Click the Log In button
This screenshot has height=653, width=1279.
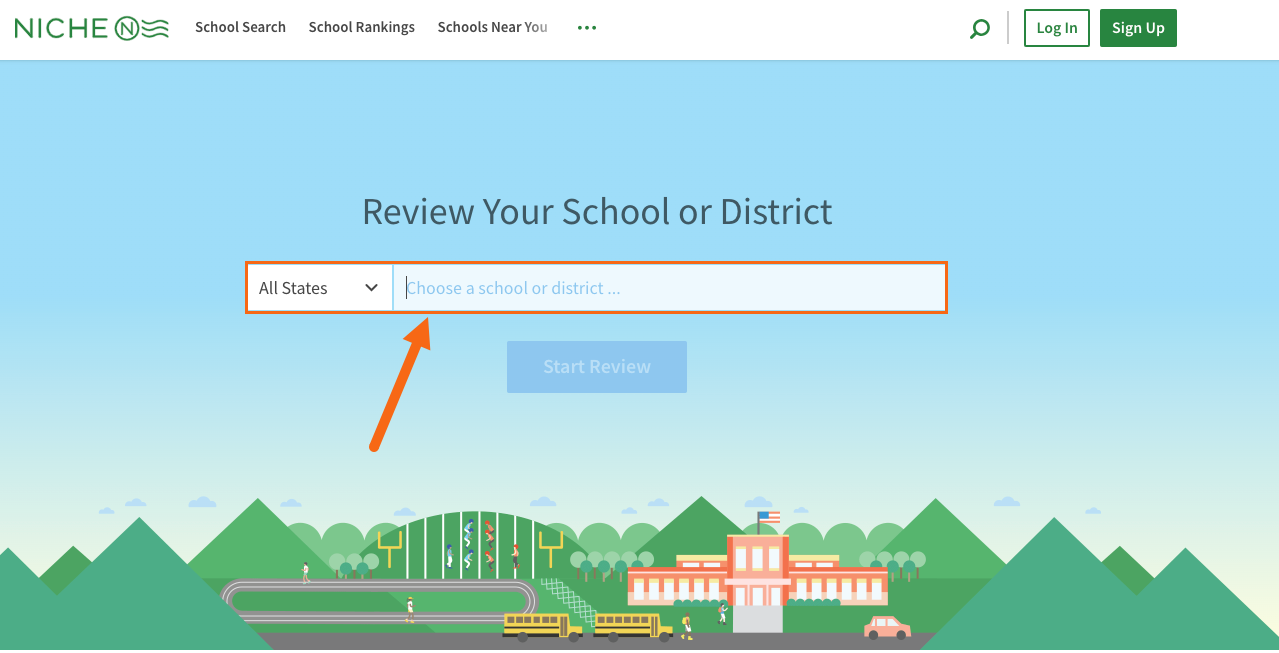pos(1057,28)
